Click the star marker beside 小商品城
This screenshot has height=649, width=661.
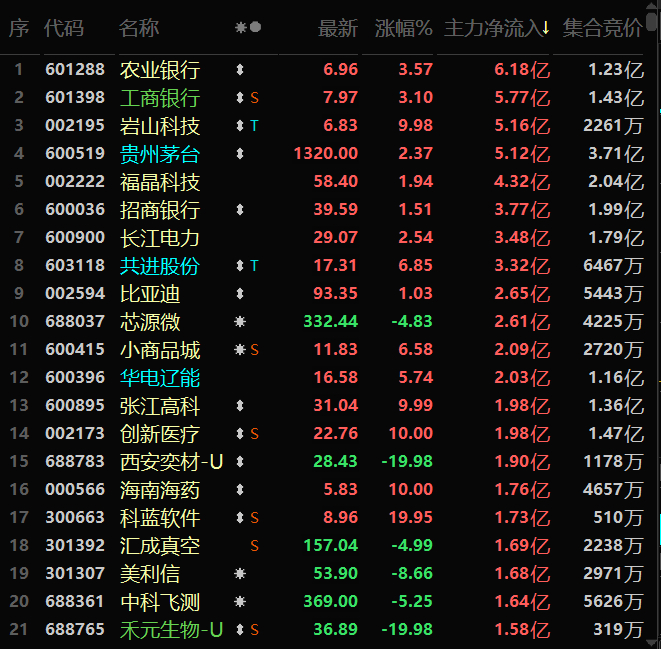(x=240, y=349)
